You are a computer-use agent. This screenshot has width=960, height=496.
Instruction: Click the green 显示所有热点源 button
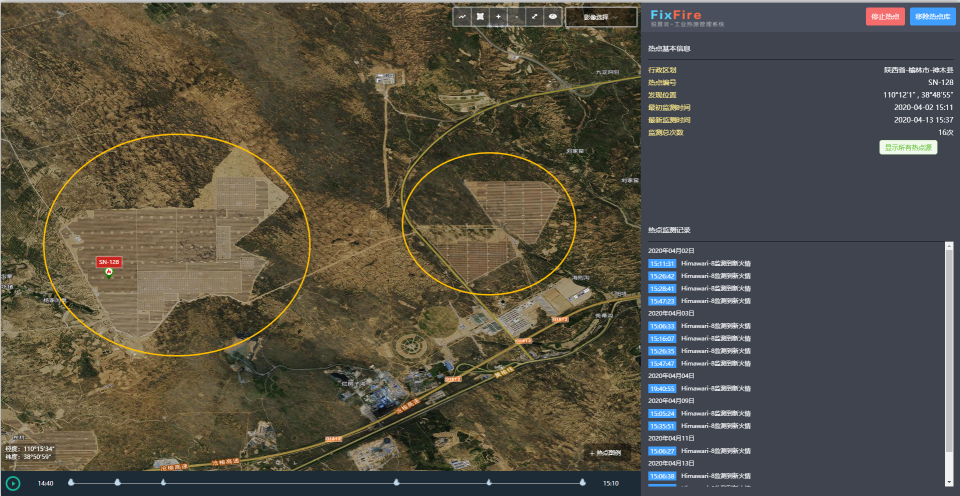(x=908, y=148)
